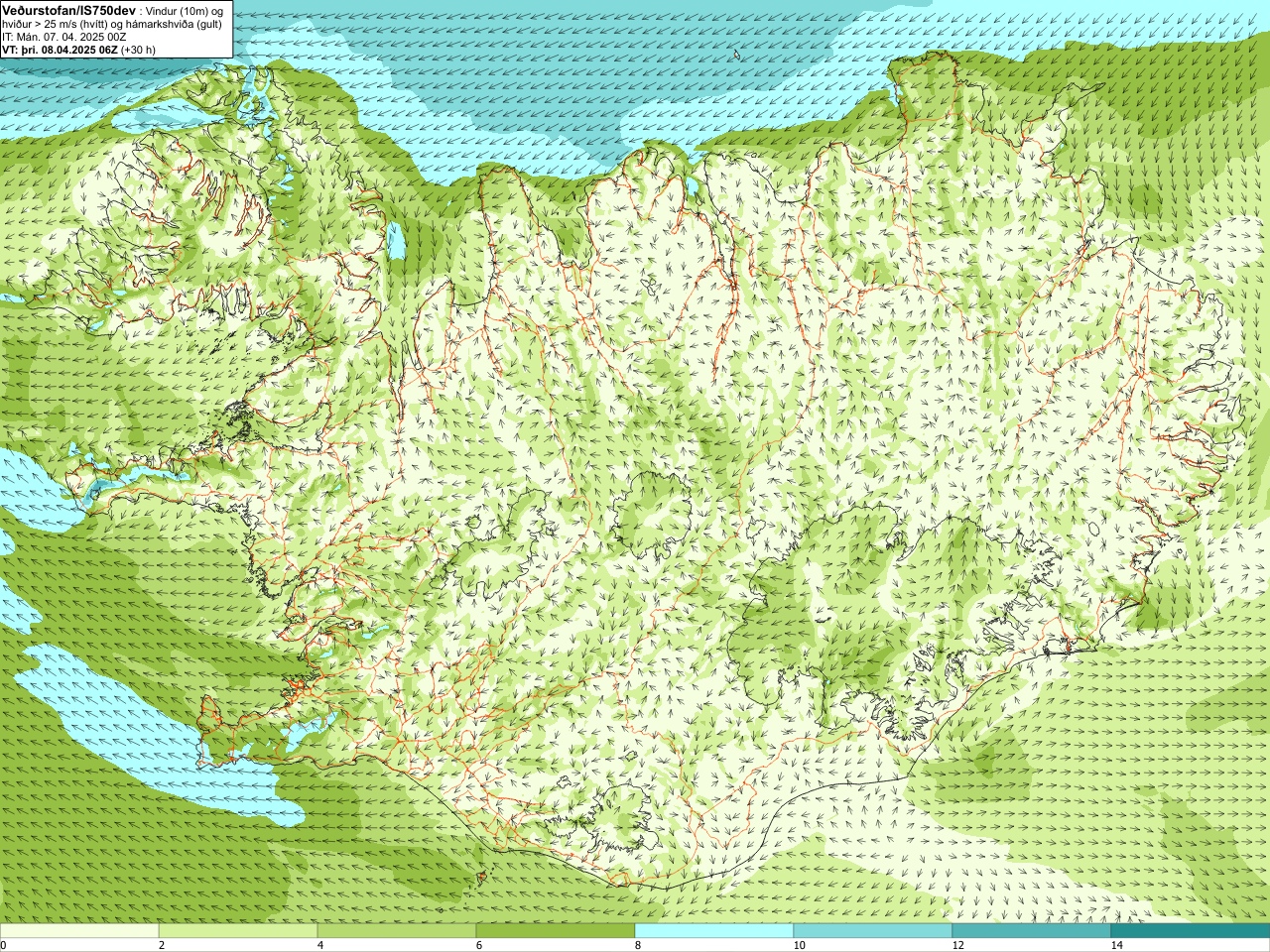Click the '4' label on the color scale
Image resolution: width=1270 pixels, height=952 pixels.
tap(320, 945)
